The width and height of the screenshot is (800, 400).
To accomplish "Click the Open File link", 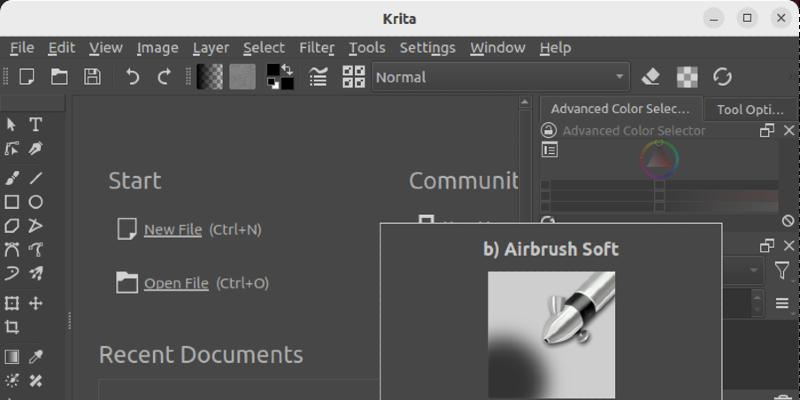I will [176, 283].
